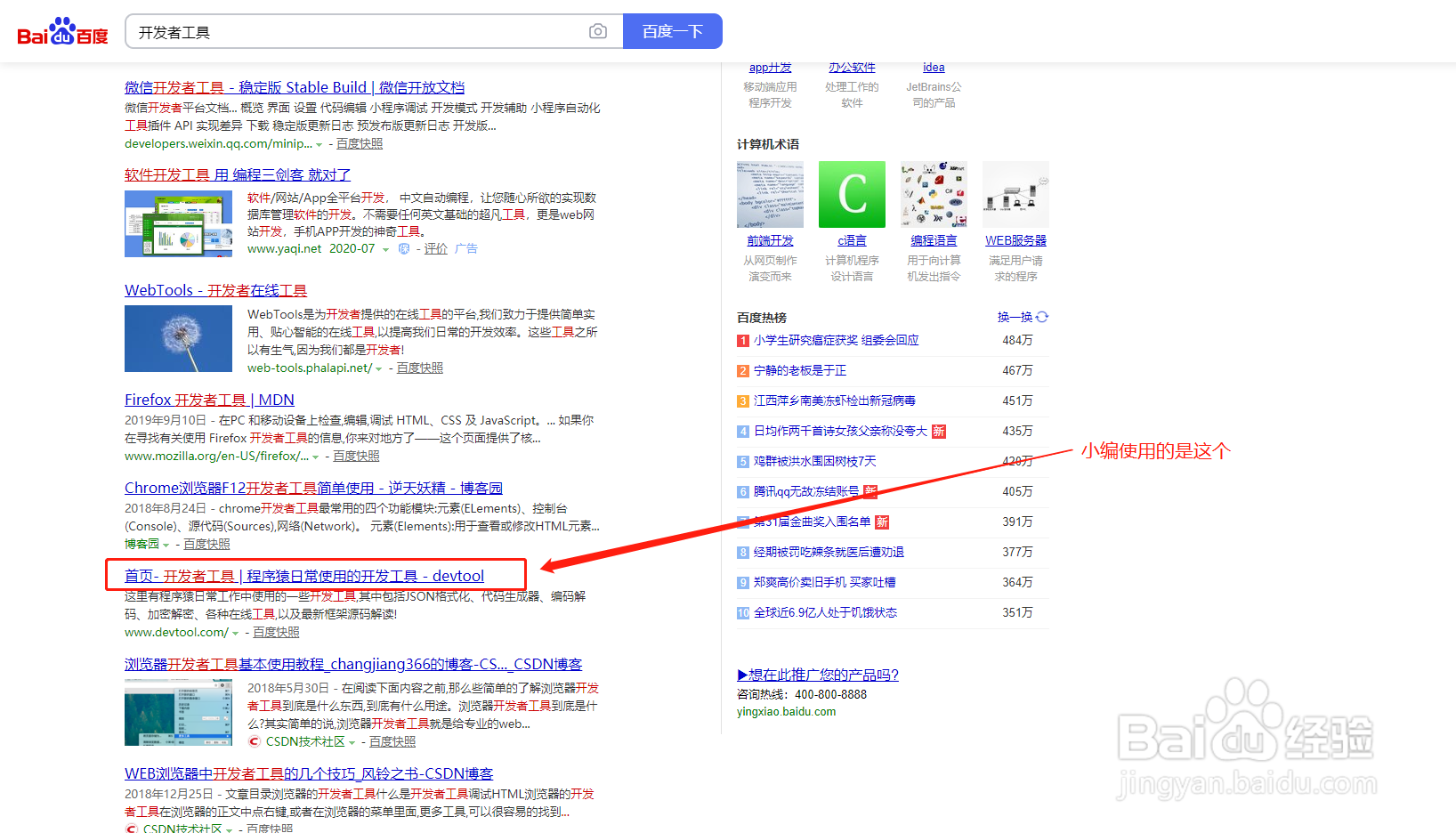Image resolution: width=1456 pixels, height=833 pixels.
Task: Open hot item 腾讯qq无故冻结账号
Action: click(806, 491)
